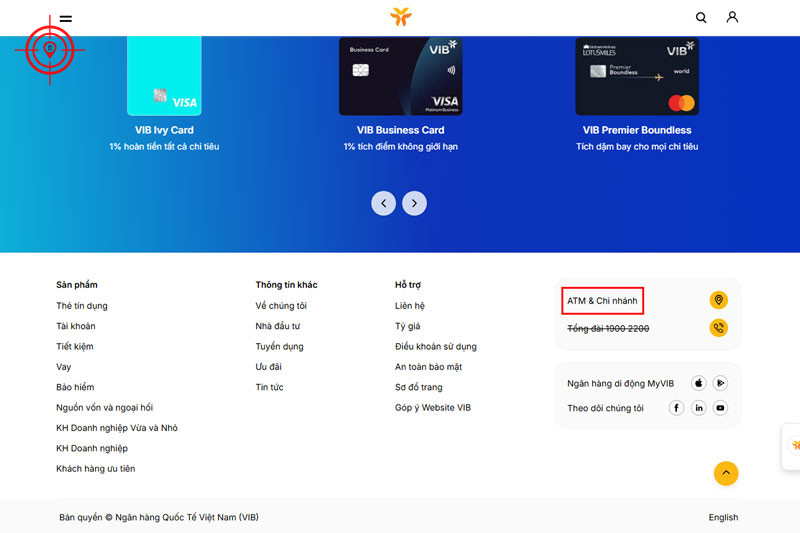Open Bảo hiểm footer link
This screenshot has height=533, width=800.
(x=75, y=387)
